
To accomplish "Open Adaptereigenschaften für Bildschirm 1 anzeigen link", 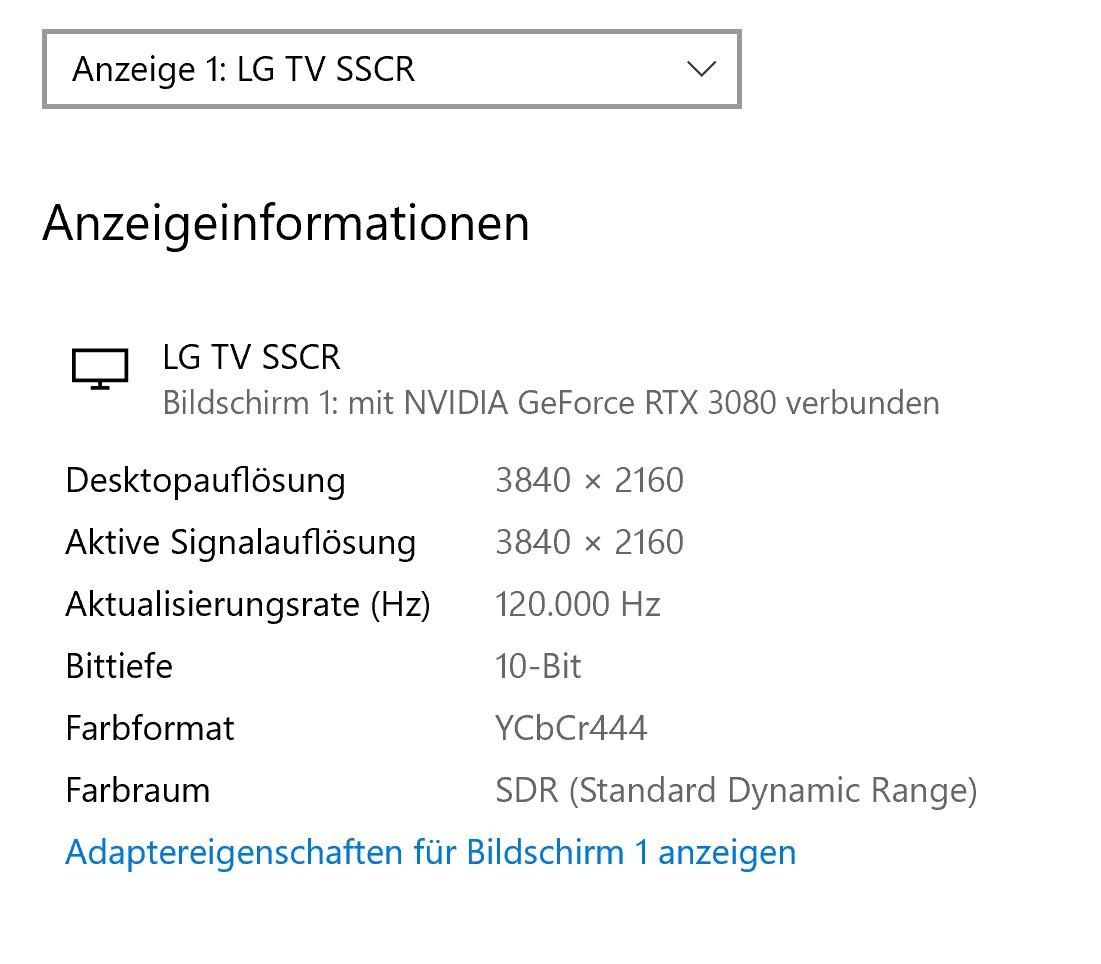I will 430,852.
